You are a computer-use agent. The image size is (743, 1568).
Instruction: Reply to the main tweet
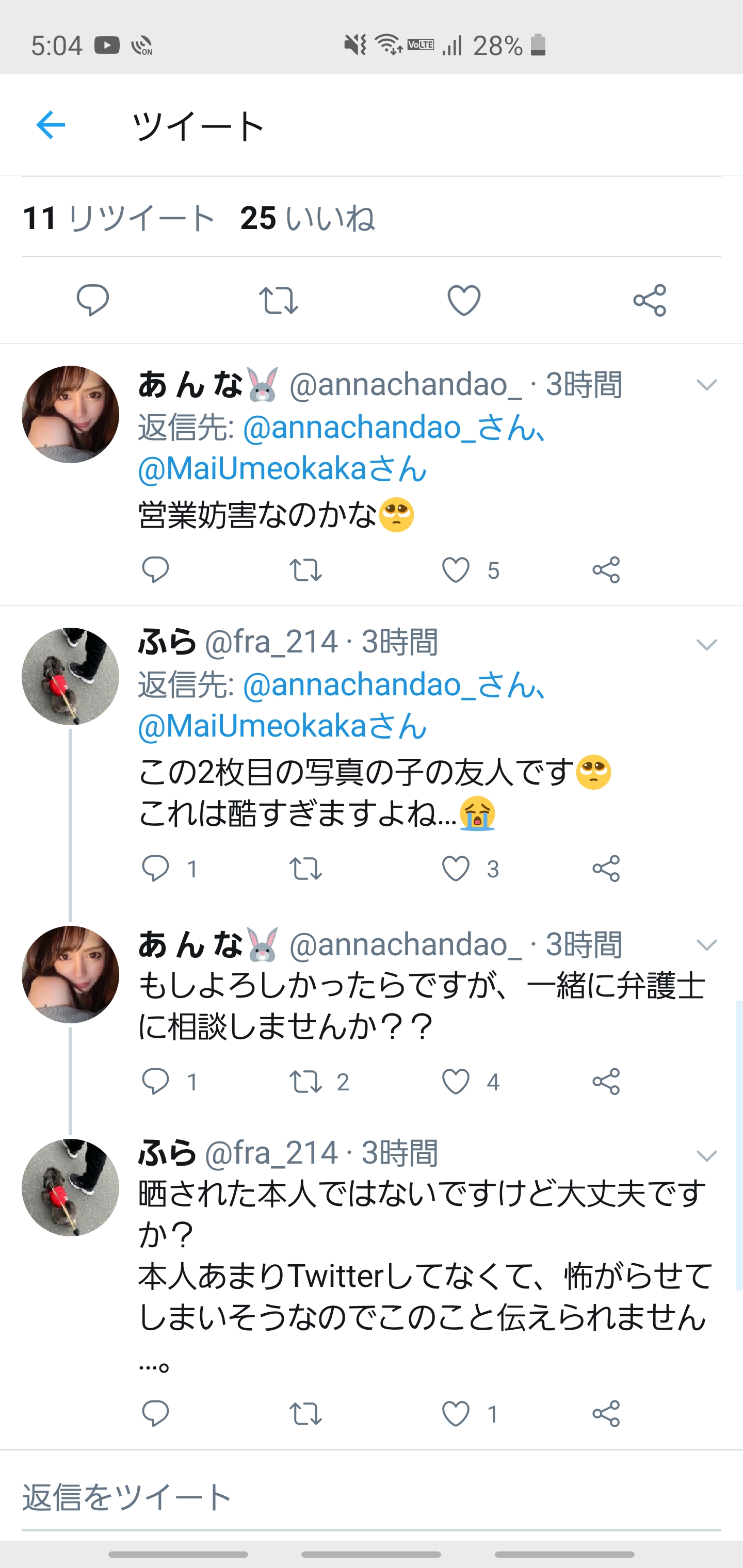92,300
